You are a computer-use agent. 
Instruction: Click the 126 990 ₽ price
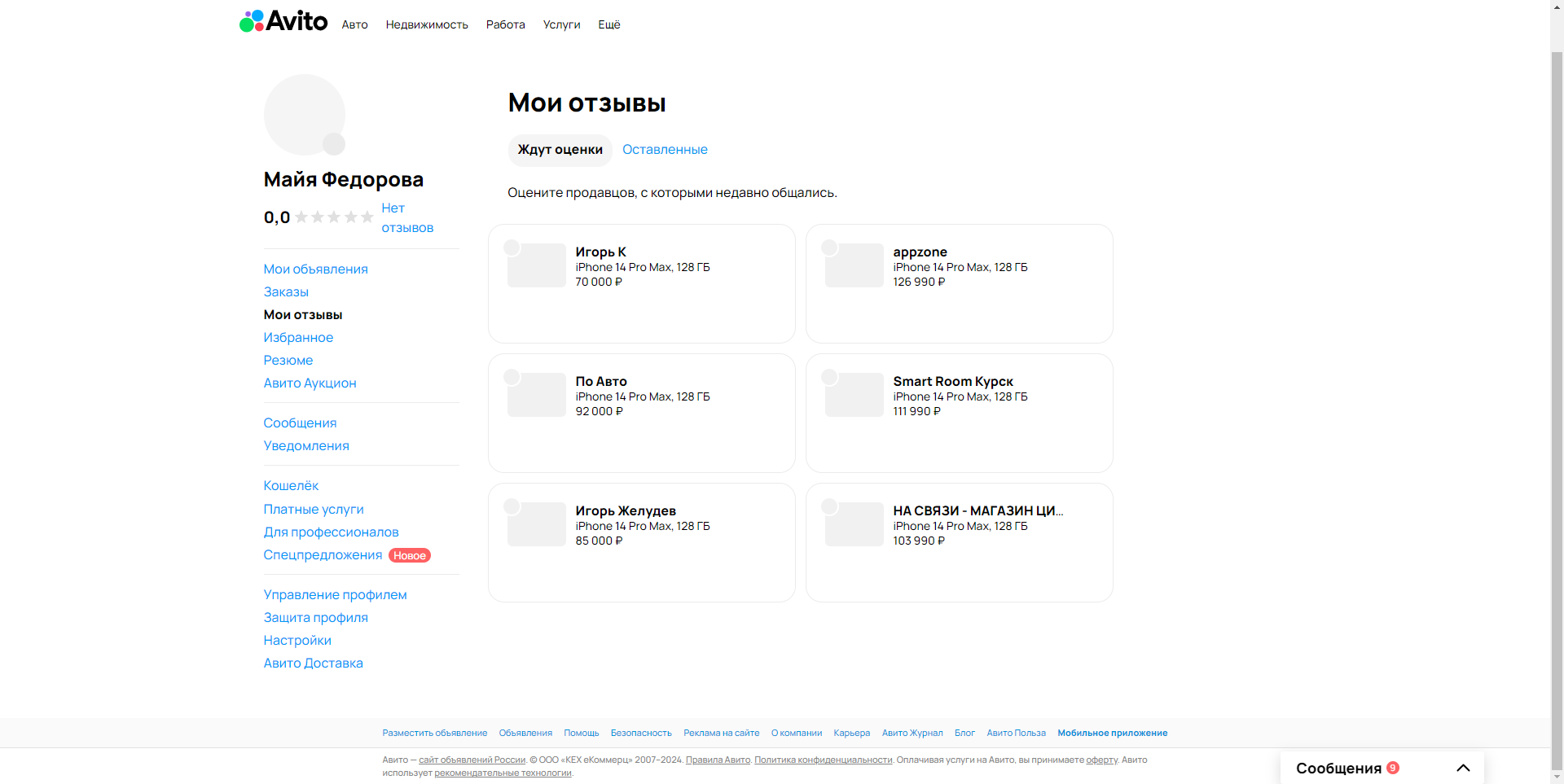919,283
